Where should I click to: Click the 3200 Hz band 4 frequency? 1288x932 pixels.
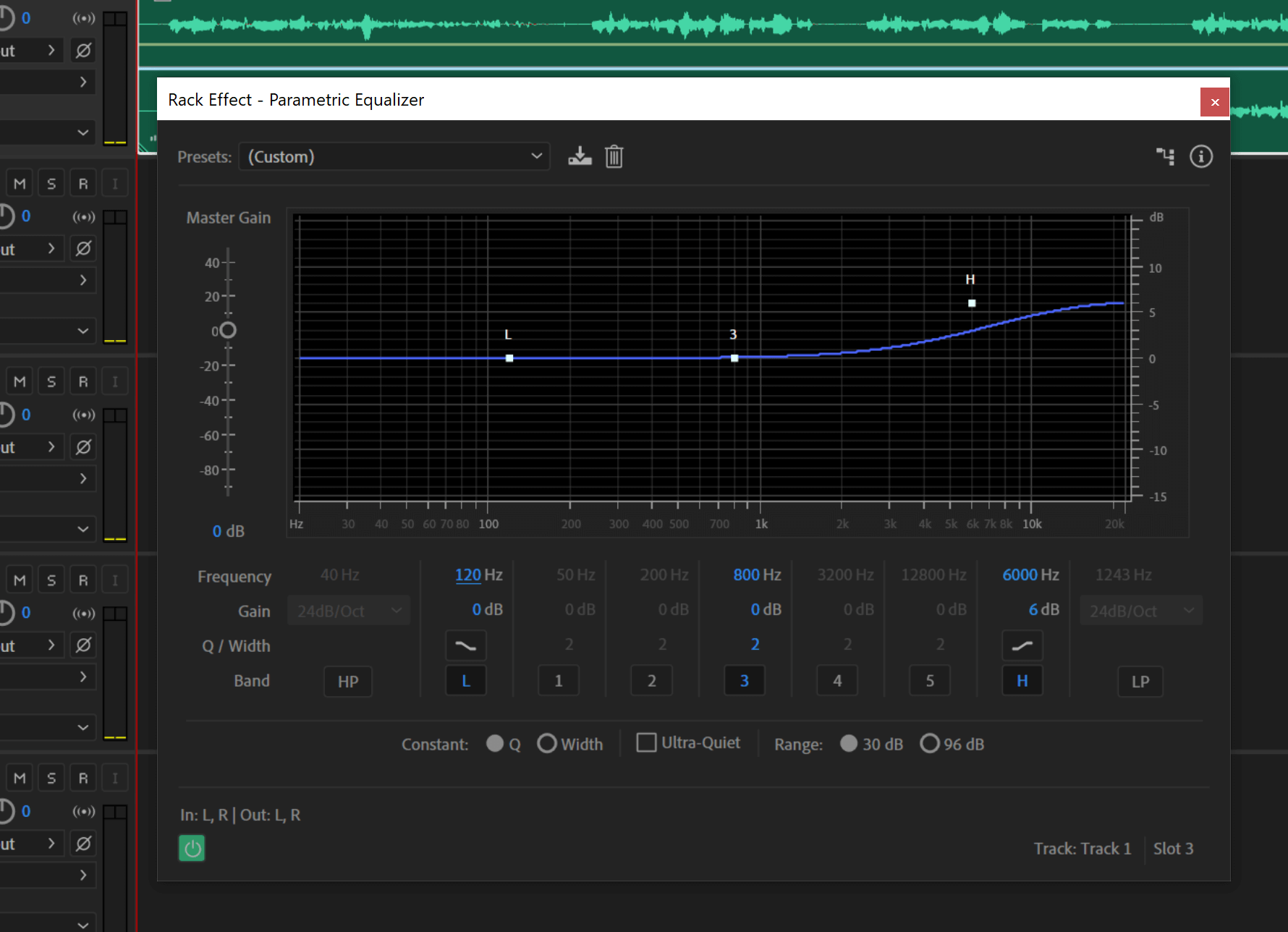click(845, 575)
